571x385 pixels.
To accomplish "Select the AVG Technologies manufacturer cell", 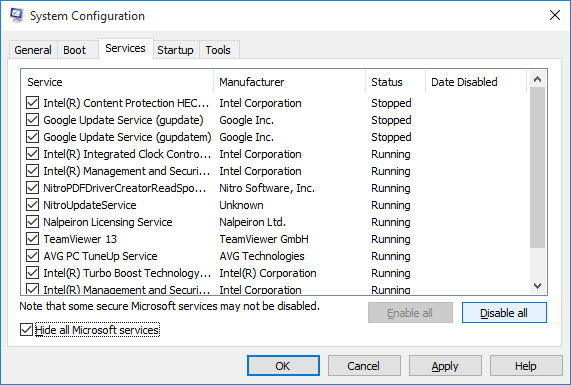I will 262,256.
